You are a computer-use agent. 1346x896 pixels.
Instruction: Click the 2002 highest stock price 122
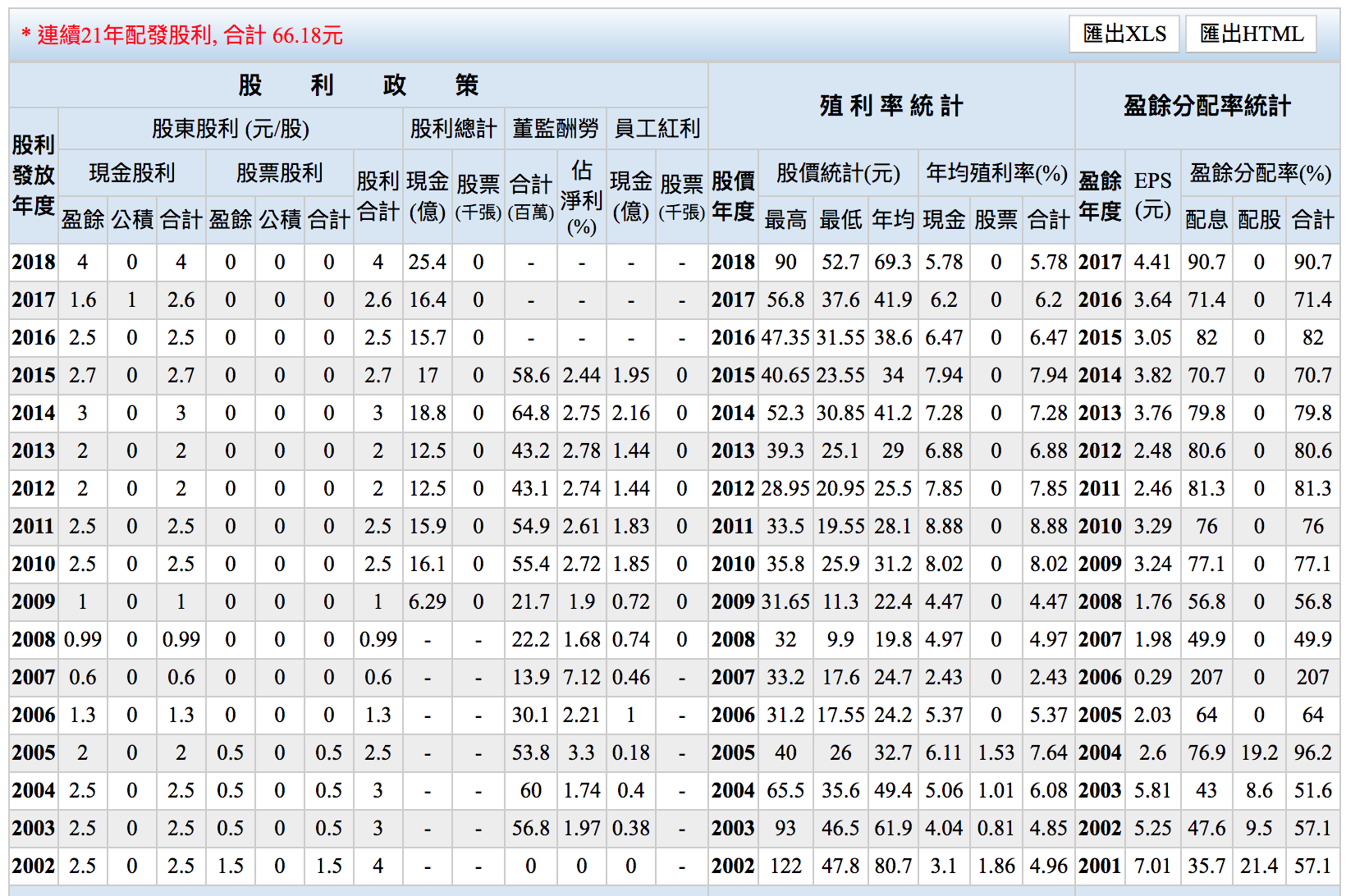785,866
